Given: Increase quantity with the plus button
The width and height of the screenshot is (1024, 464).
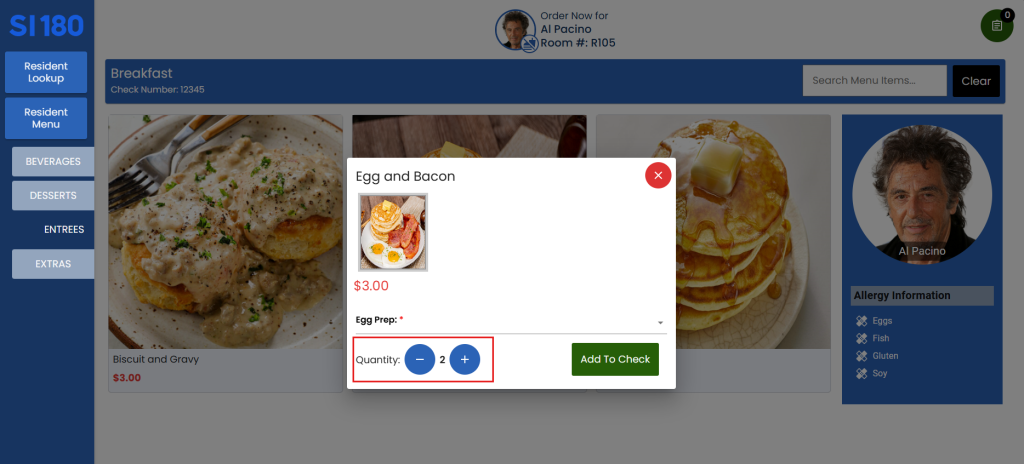Looking at the screenshot, I should tap(464, 359).
